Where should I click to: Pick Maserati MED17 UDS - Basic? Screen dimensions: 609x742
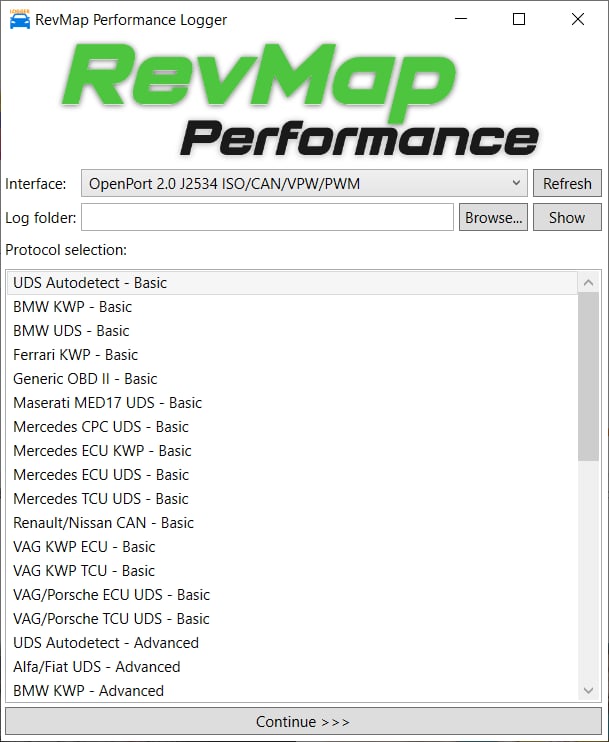pos(292,403)
